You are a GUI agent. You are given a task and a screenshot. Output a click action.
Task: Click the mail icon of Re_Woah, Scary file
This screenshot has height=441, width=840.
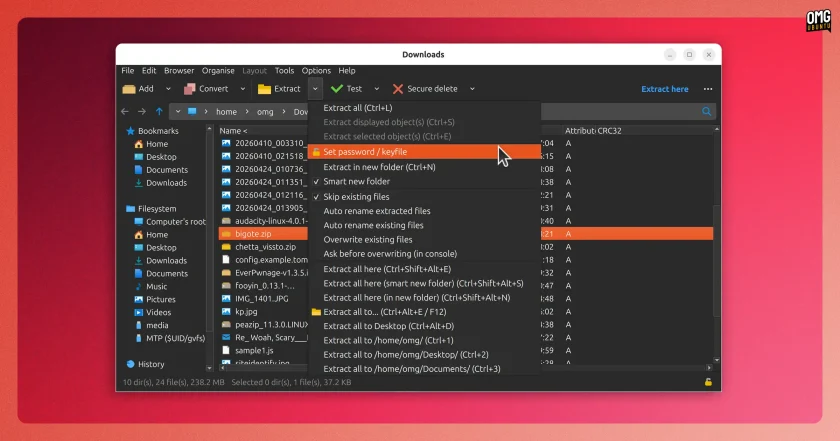(x=226, y=338)
